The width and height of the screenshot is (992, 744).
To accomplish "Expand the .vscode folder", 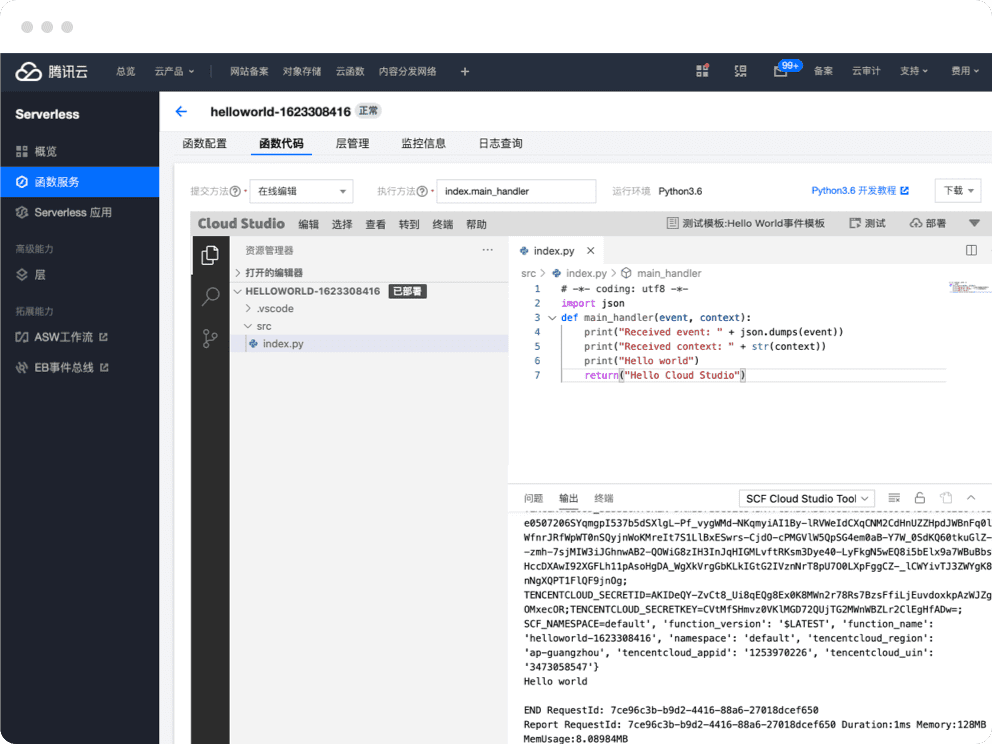I will click(369, 309).
